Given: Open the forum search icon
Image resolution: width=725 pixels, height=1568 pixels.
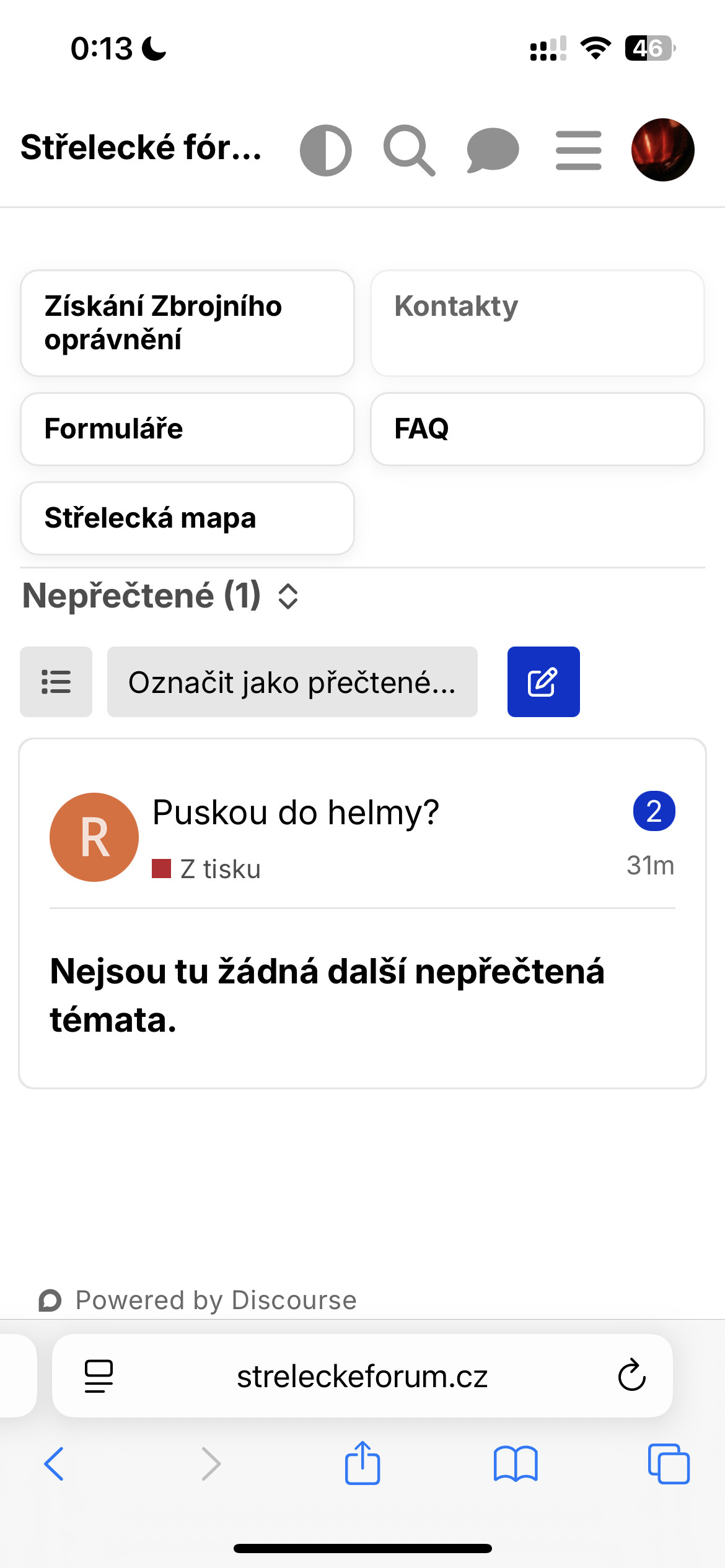Looking at the screenshot, I should coord(409,150).
